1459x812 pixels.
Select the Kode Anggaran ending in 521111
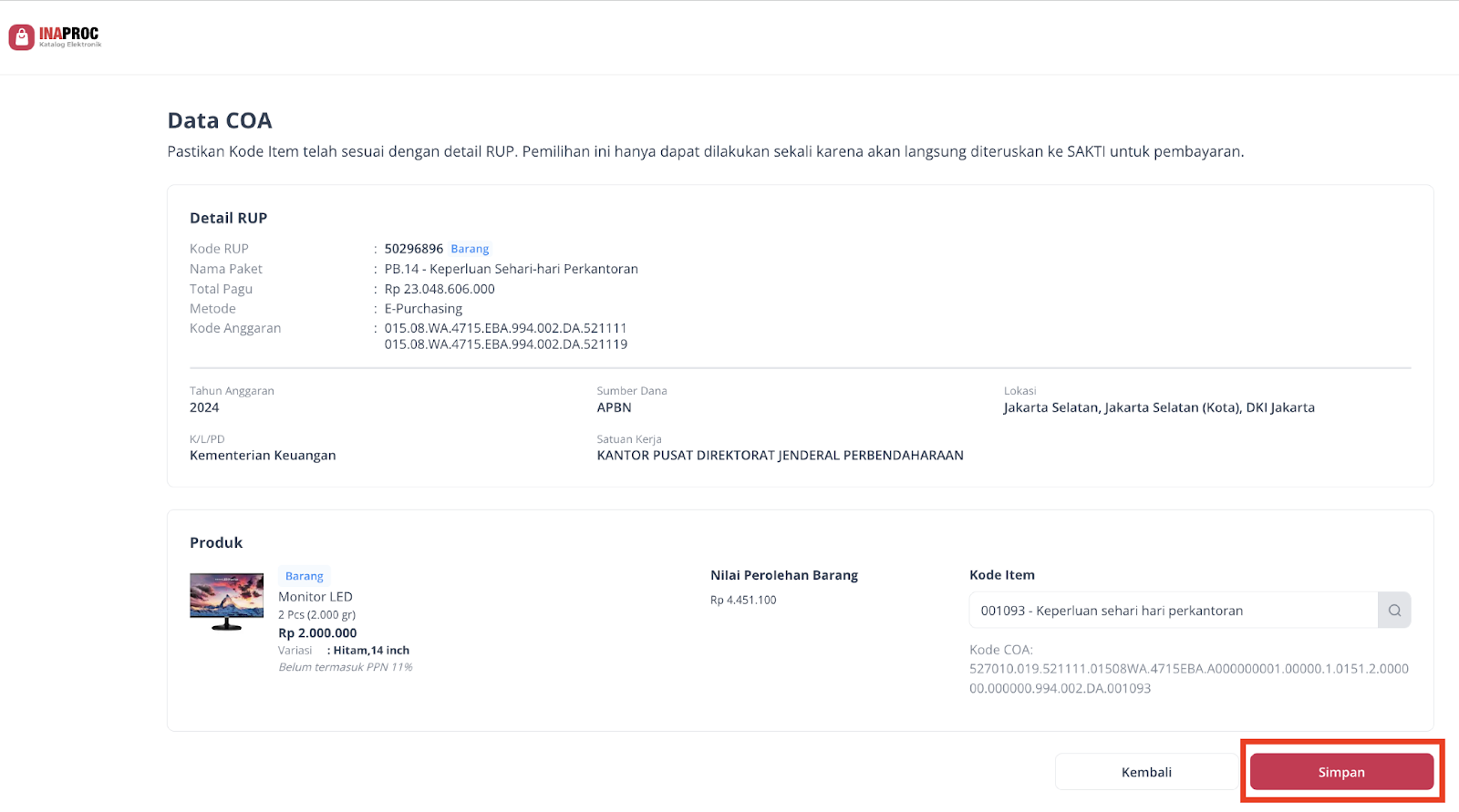click(x=505, y=328)
